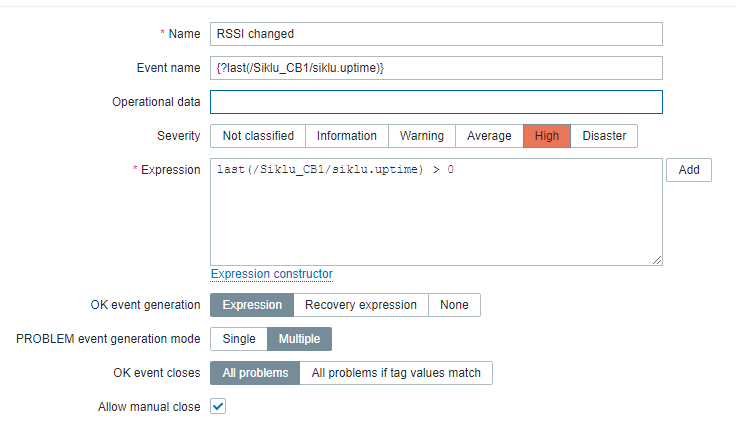Focus the Operational data field
The height and width of the screenshot is (429, 736).
coord(436,102)
